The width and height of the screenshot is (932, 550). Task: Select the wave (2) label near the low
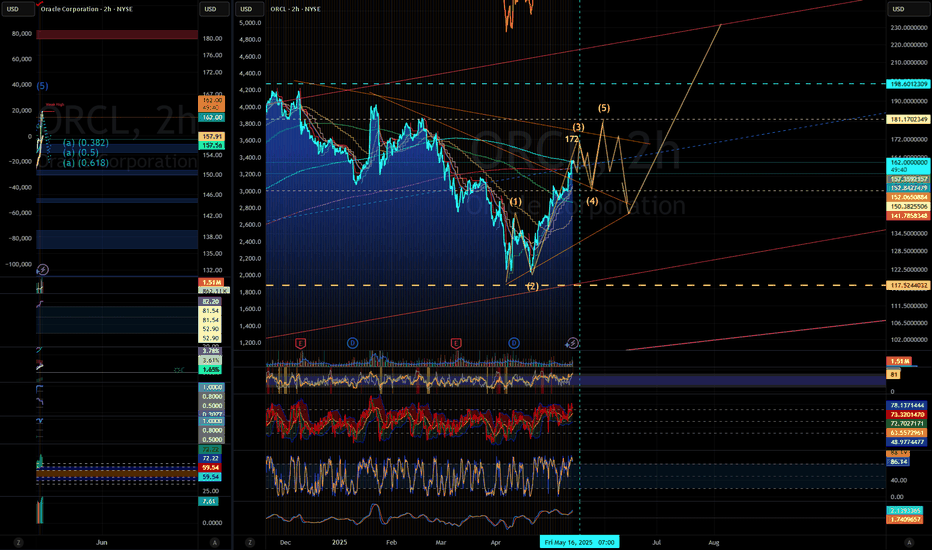tap(533, 286)
